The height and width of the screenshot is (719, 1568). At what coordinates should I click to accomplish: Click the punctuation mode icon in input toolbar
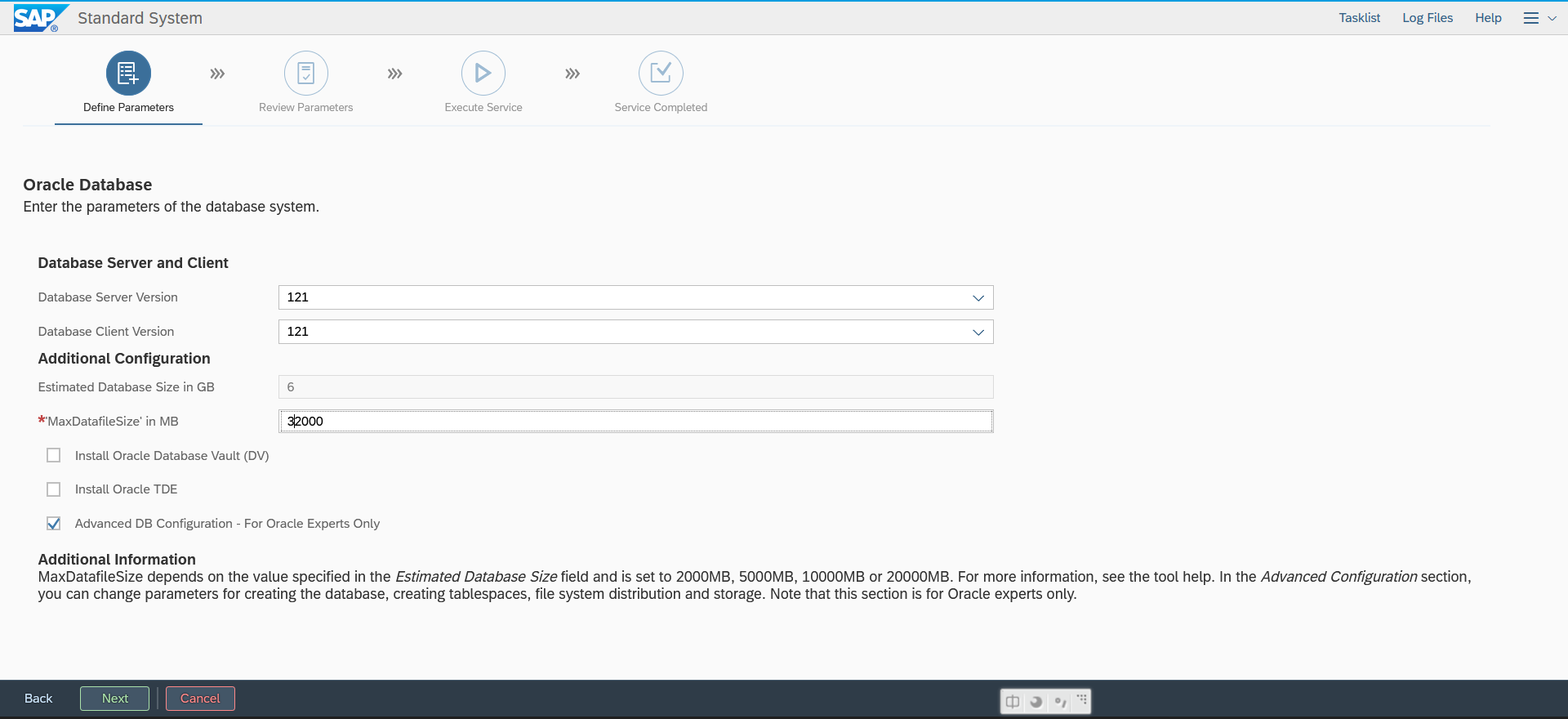click(1060, 701)
